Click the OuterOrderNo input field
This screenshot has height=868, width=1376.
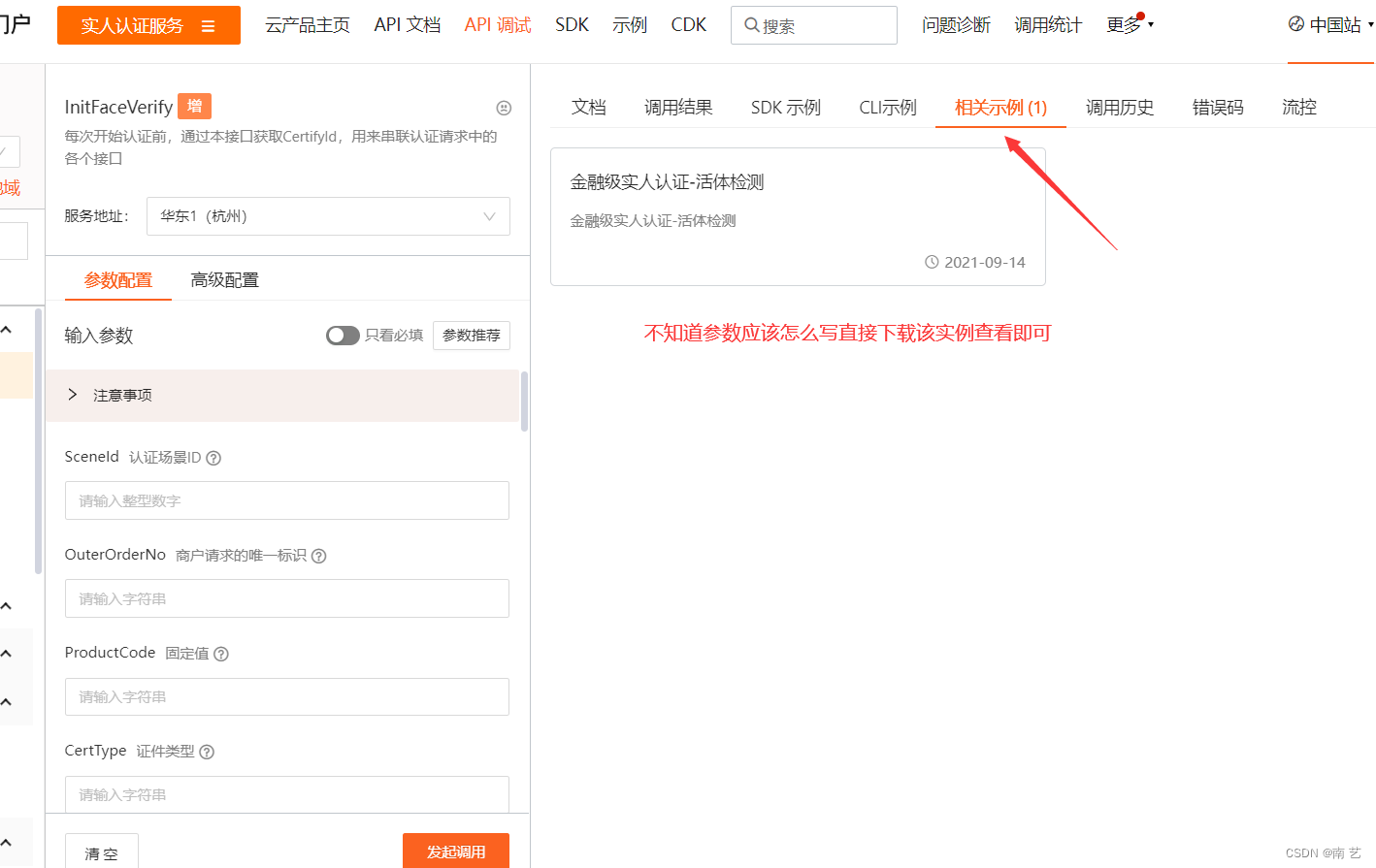(287, 598)
